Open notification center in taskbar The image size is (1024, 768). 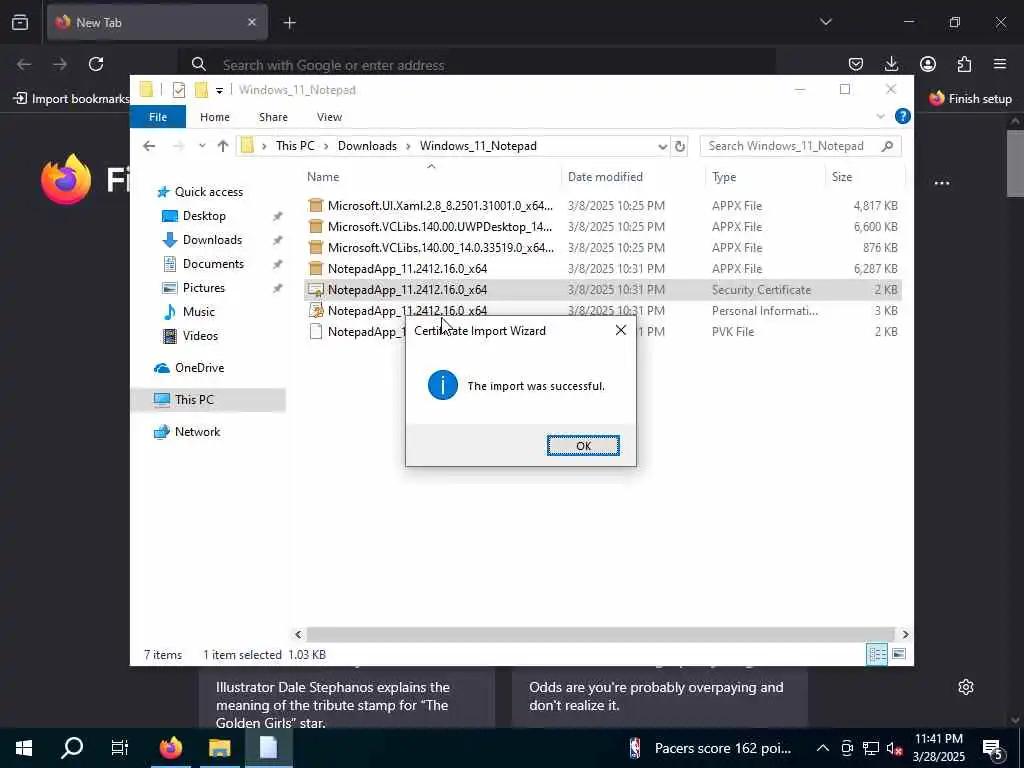992,748
